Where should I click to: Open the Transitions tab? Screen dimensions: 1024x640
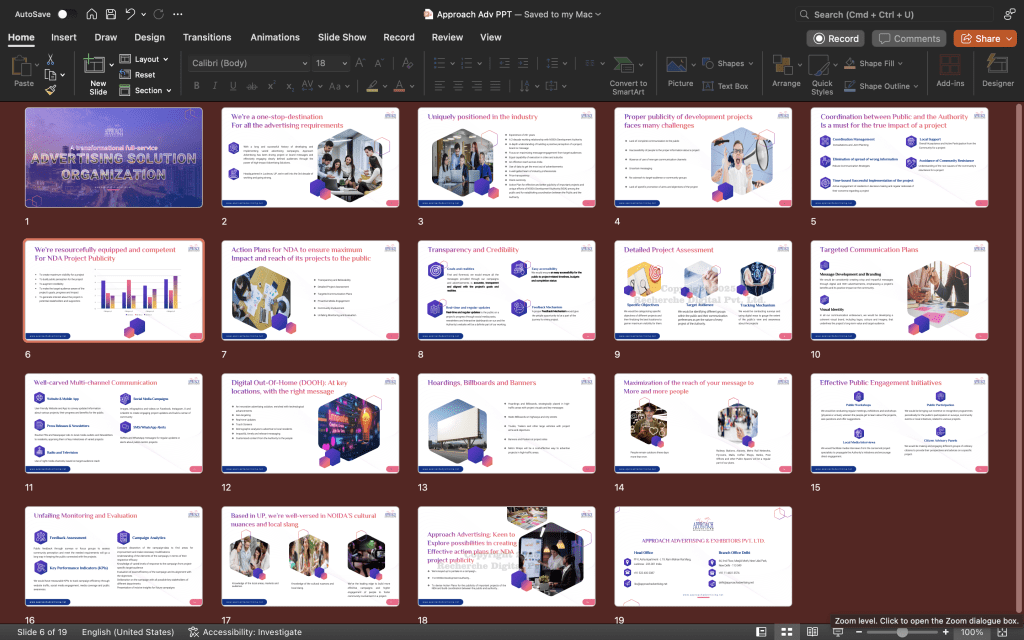pyautogui.click(x=207, y=37)
